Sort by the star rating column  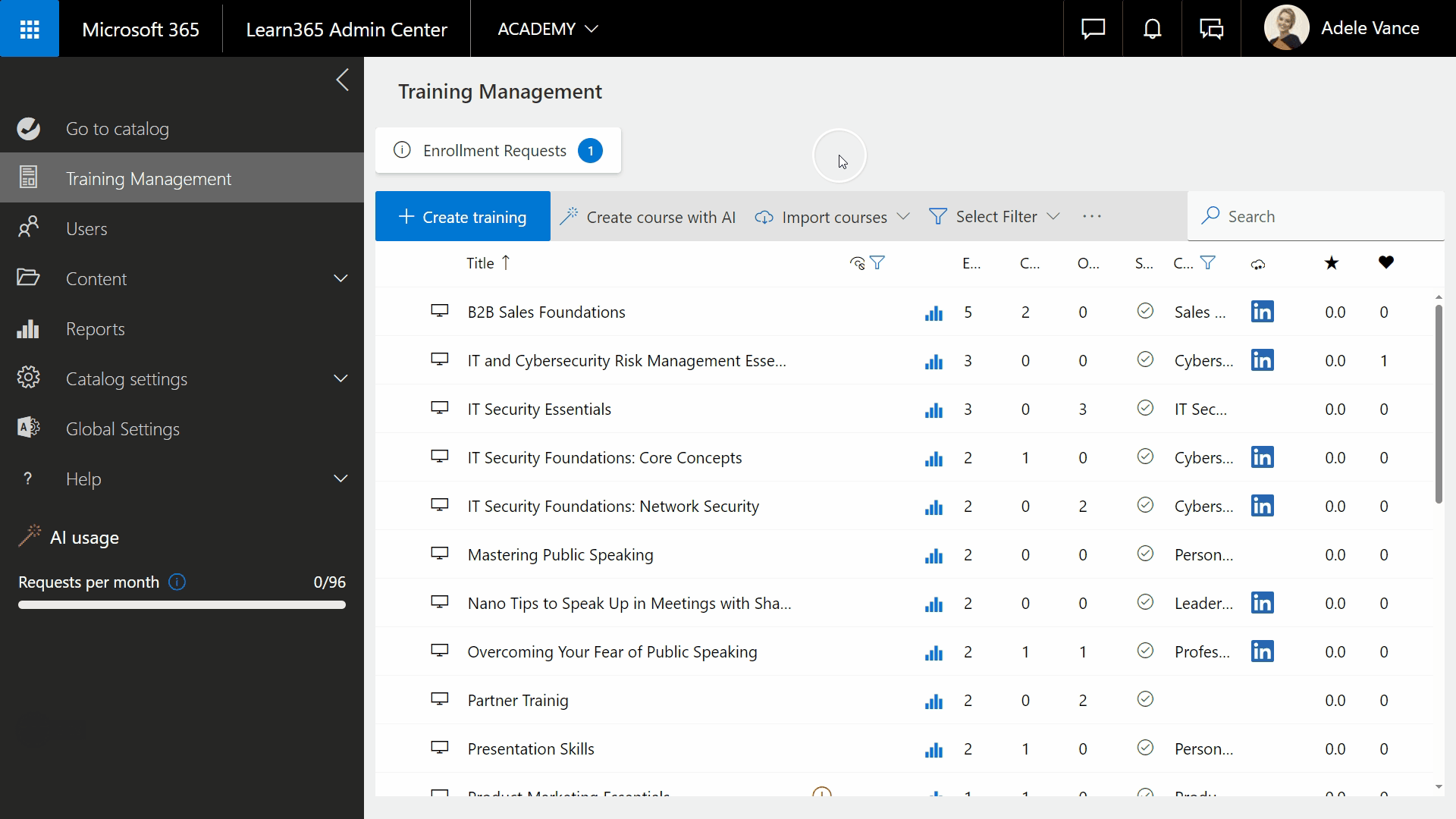pyautogui.click(x=1332, y=263)
